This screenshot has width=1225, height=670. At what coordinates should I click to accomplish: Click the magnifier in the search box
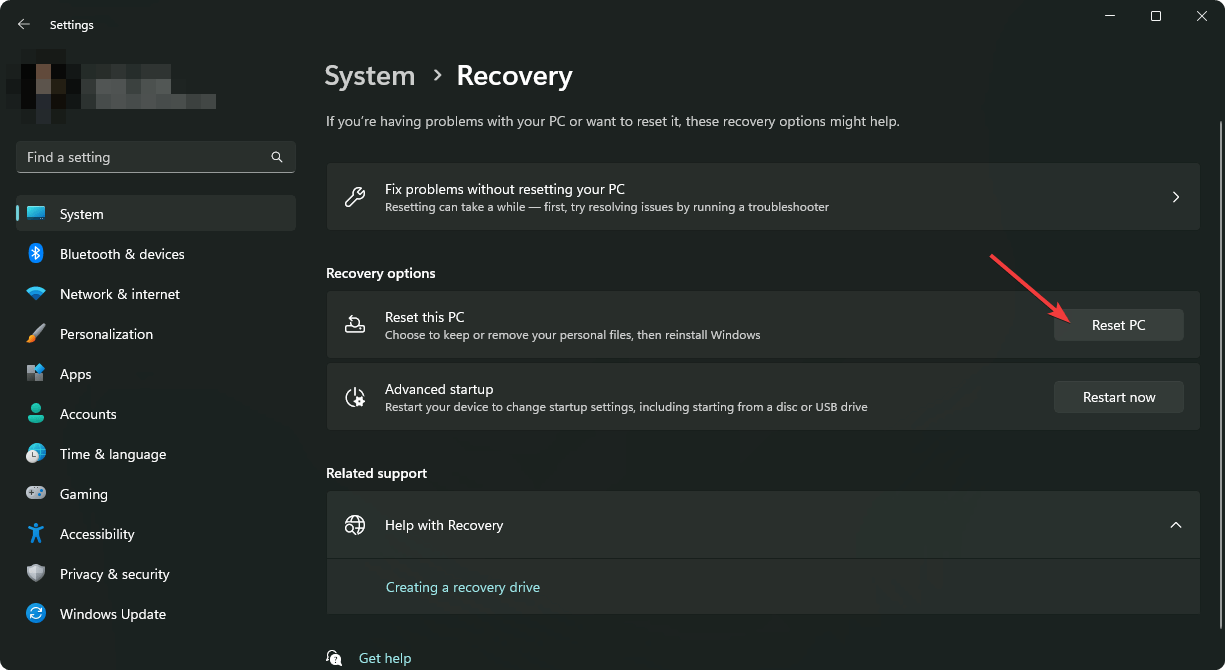tap(276, 157)
